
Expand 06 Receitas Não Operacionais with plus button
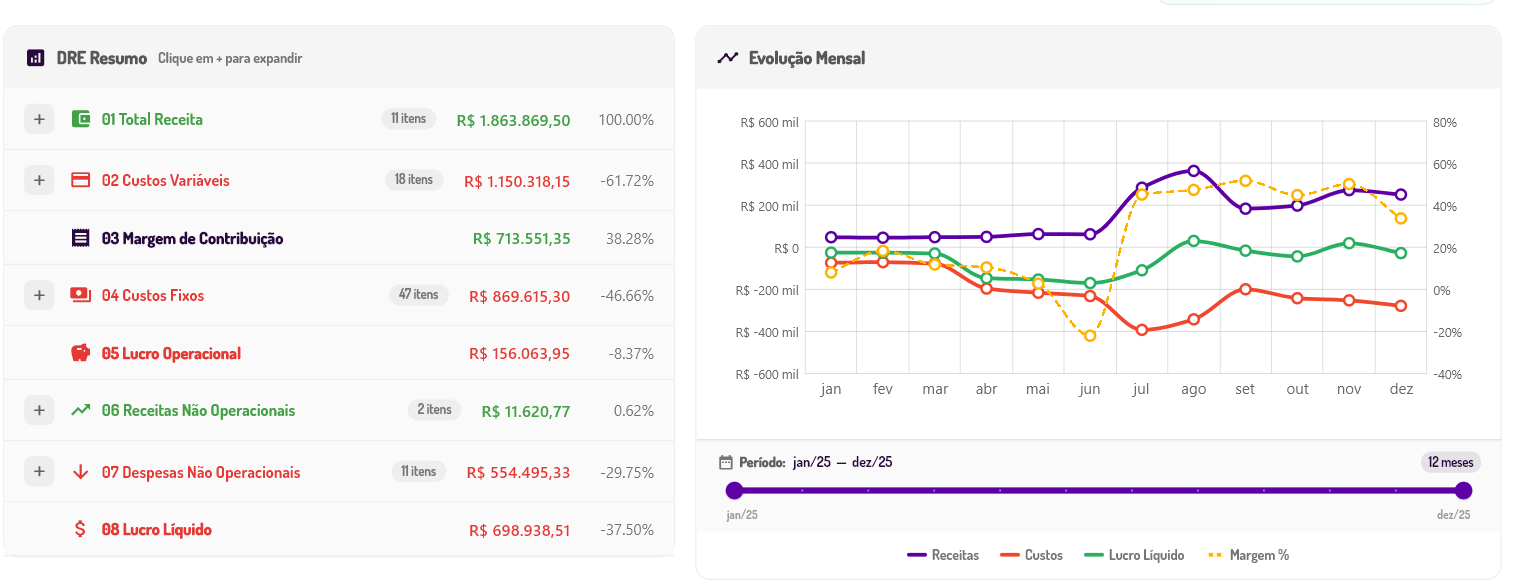click(x=39, y=410)
